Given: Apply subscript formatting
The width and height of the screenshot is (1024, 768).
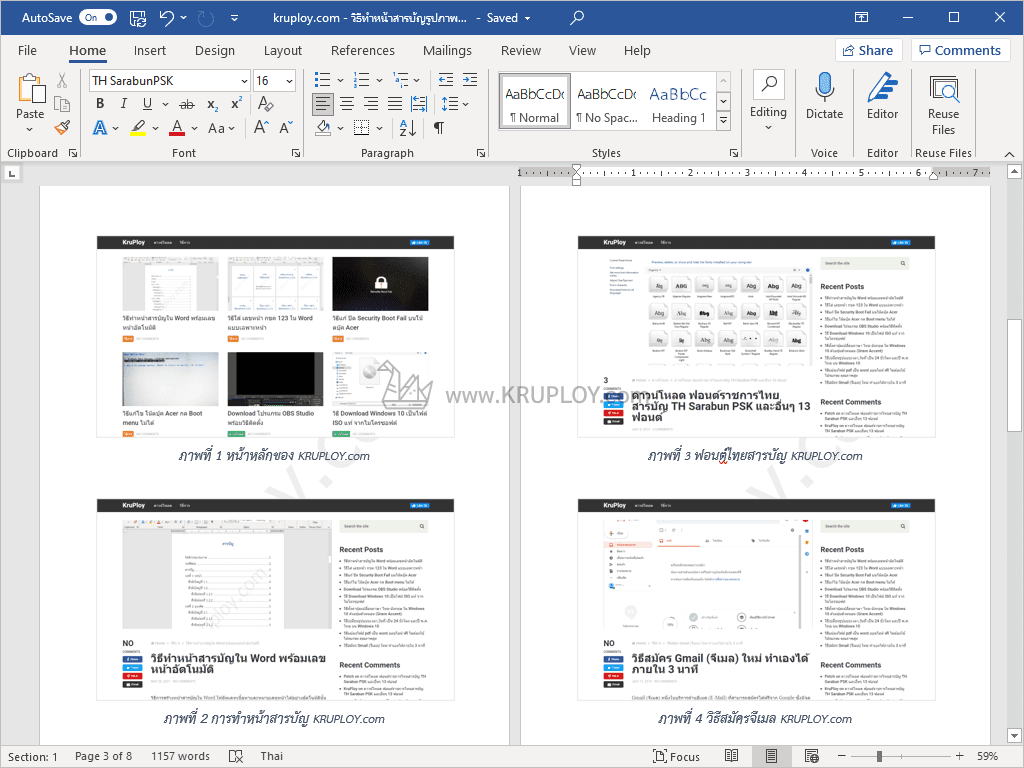Looking at the screenshot, I should [x=212, y=104].
